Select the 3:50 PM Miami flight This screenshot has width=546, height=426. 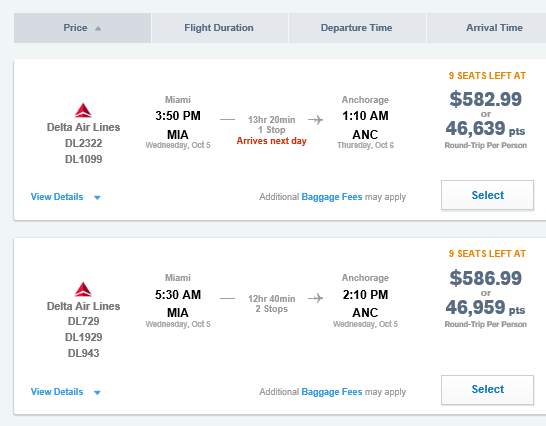pyautogui.click(x=487, y=195)
